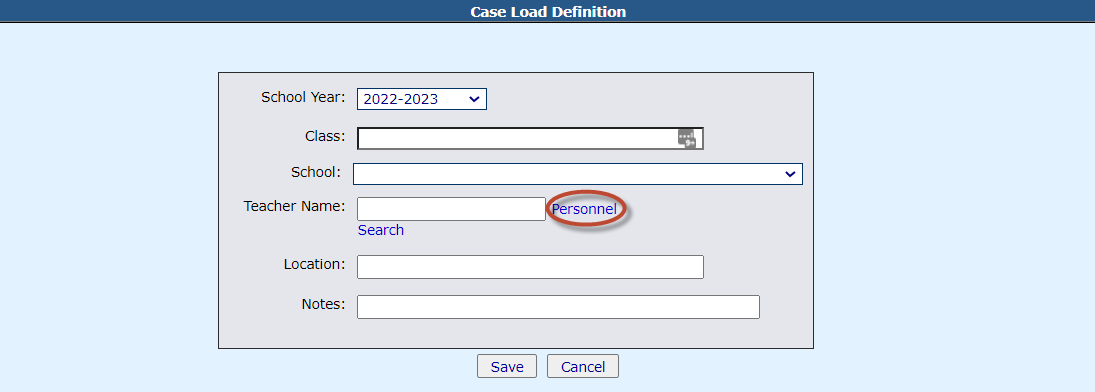Click the School dropdown chevron arrow
The height and width of the screenshot is (392, 1095).
click(x=791, y=174)
